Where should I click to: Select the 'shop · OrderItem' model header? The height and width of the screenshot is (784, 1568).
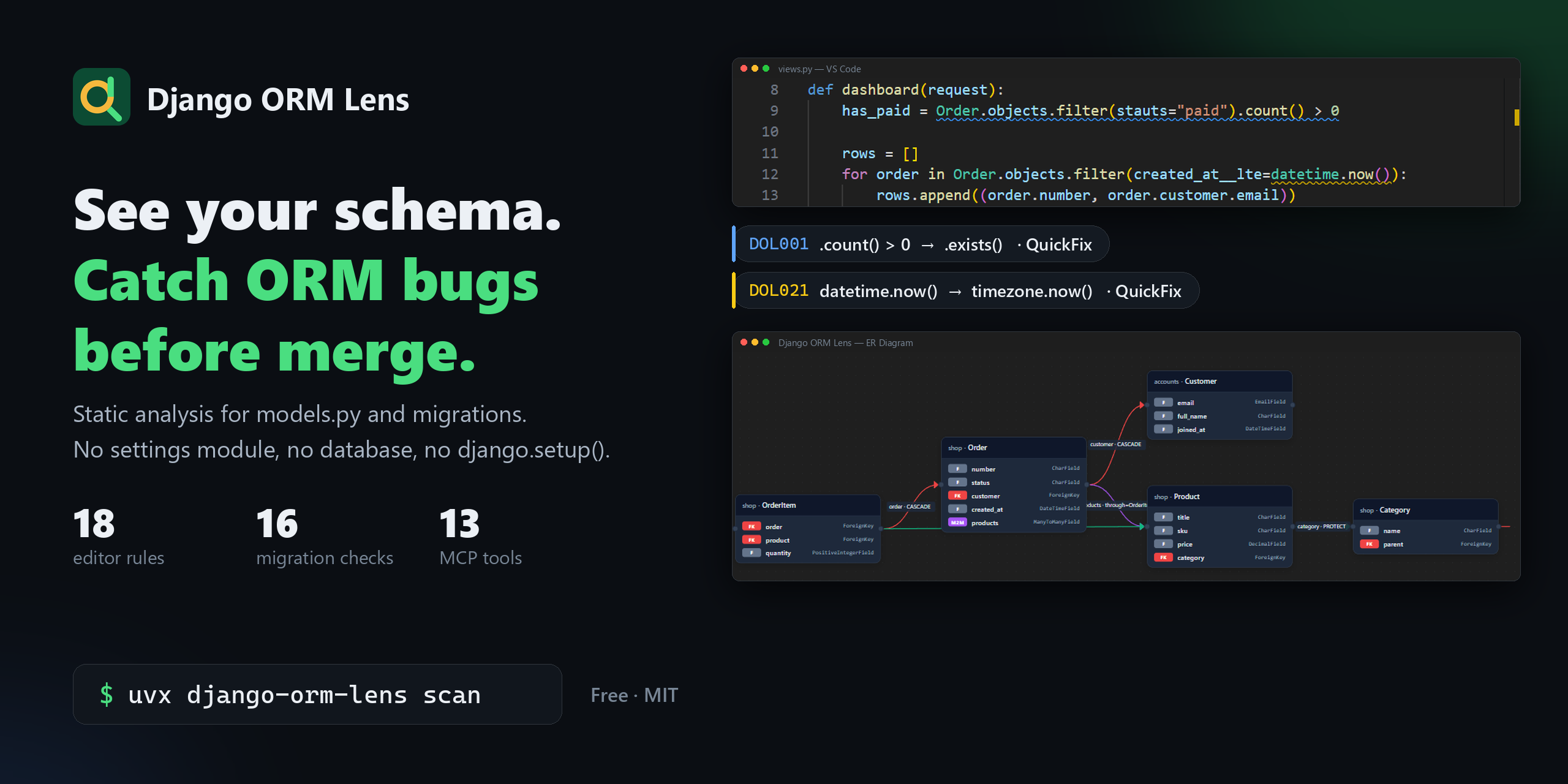point(807,505)
